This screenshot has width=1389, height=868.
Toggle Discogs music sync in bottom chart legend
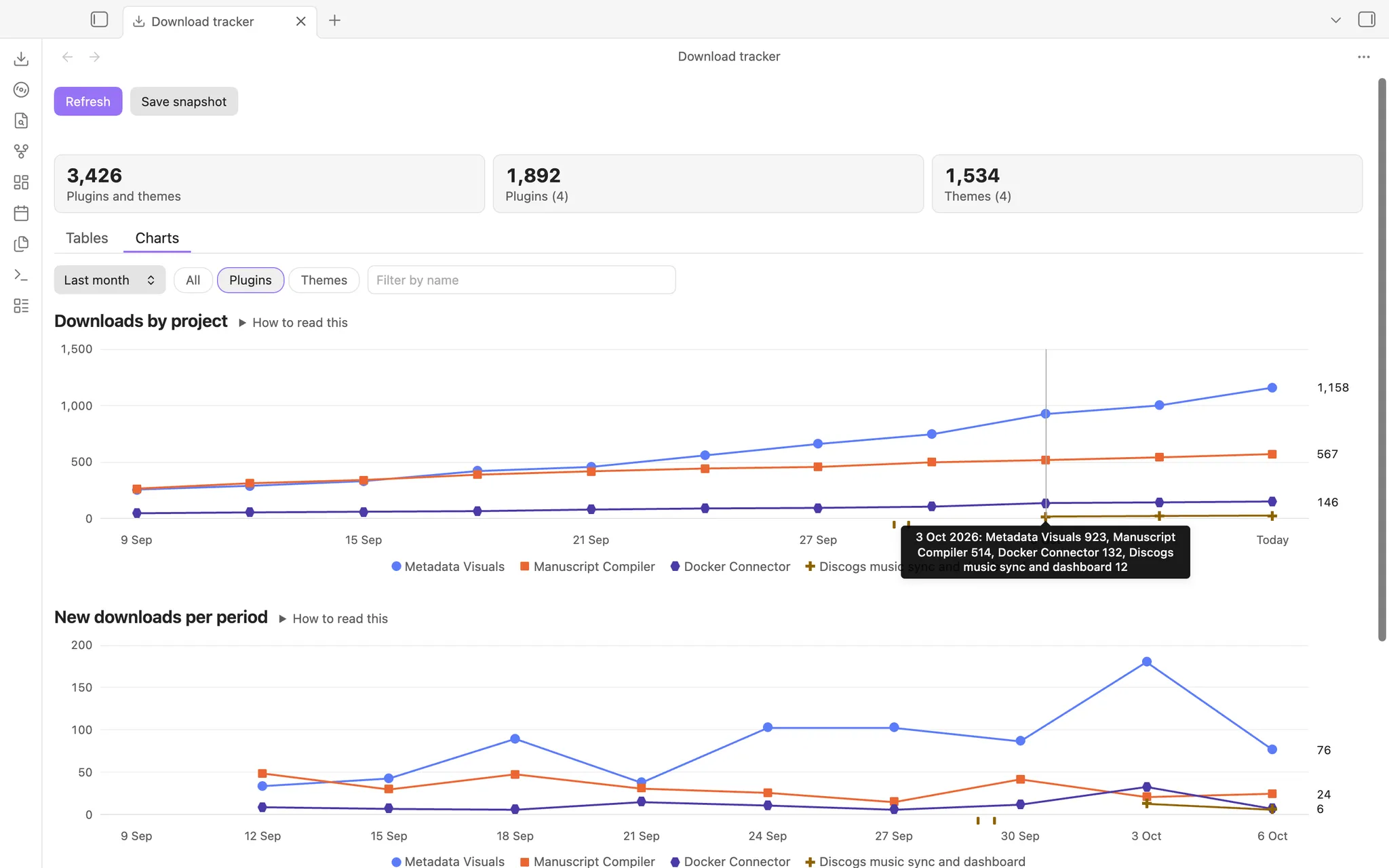click(x=915, y=861)
